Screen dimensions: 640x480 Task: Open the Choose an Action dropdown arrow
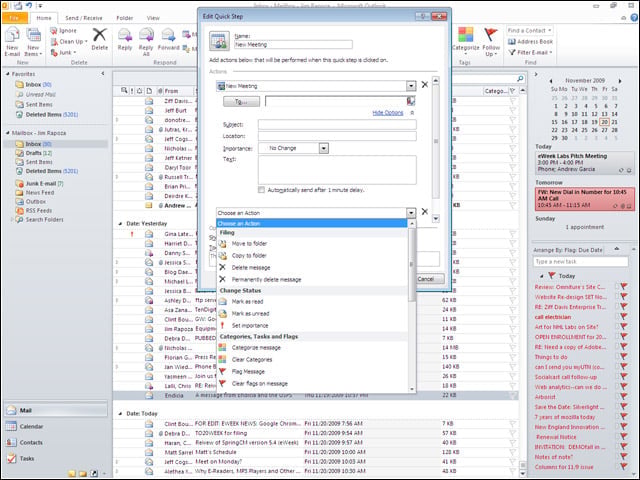(411, 213)
